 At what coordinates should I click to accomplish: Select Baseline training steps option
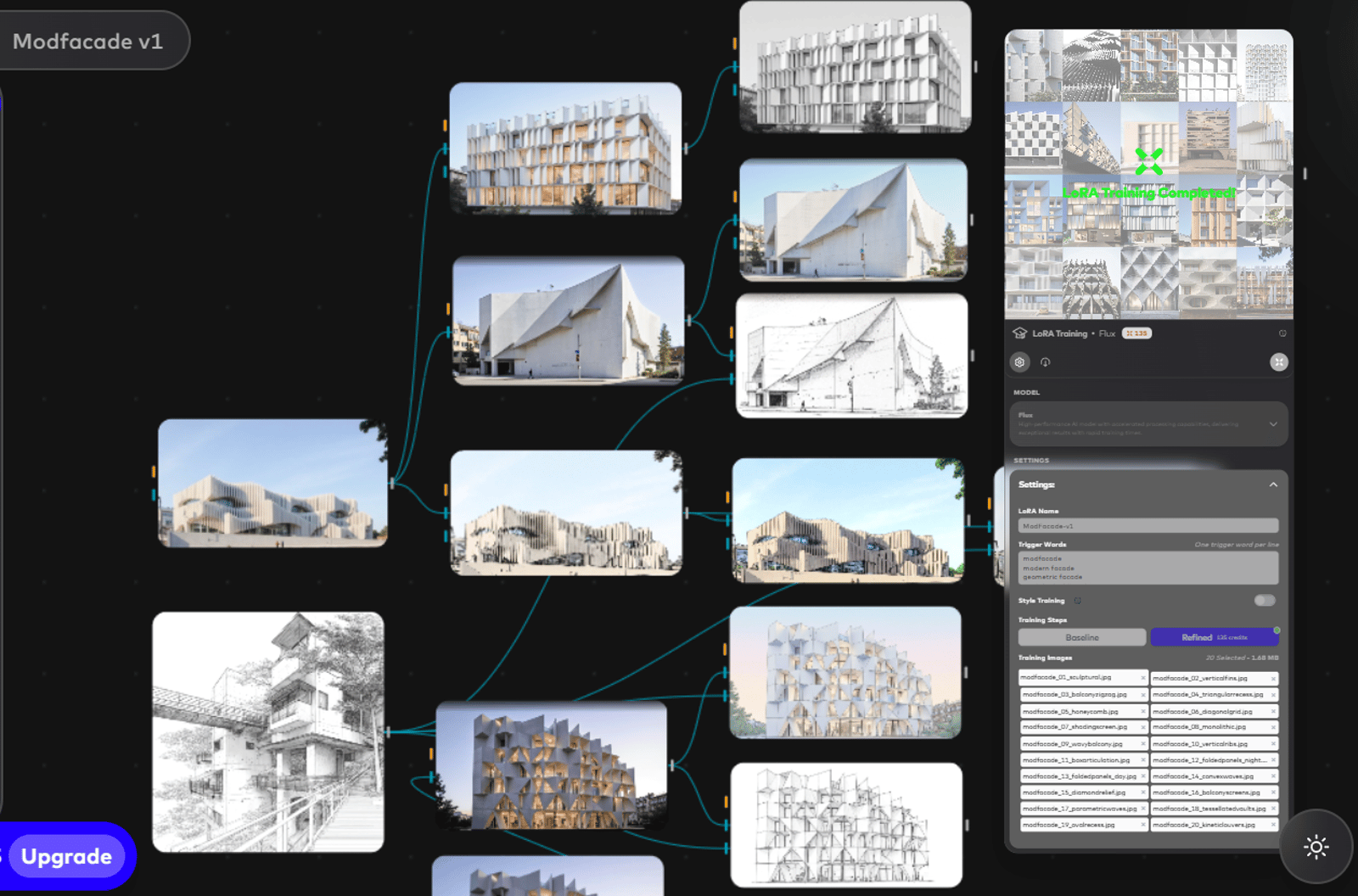1082,637
